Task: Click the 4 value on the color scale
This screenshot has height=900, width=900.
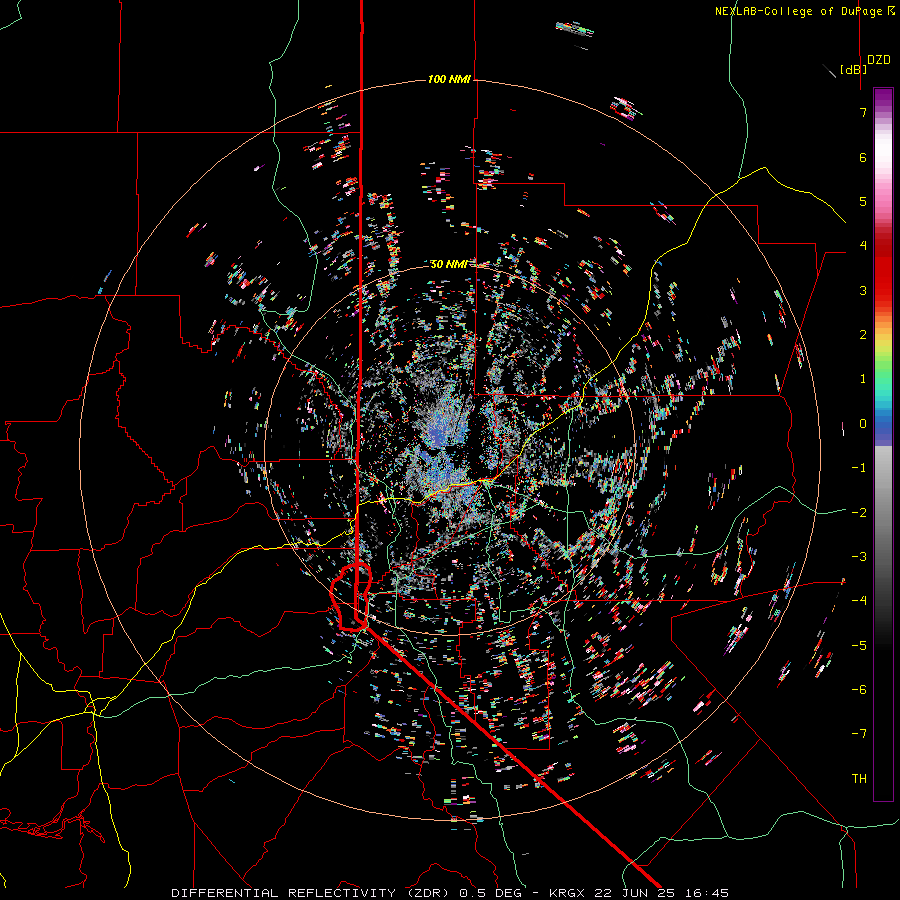Action: coord(863,246)
